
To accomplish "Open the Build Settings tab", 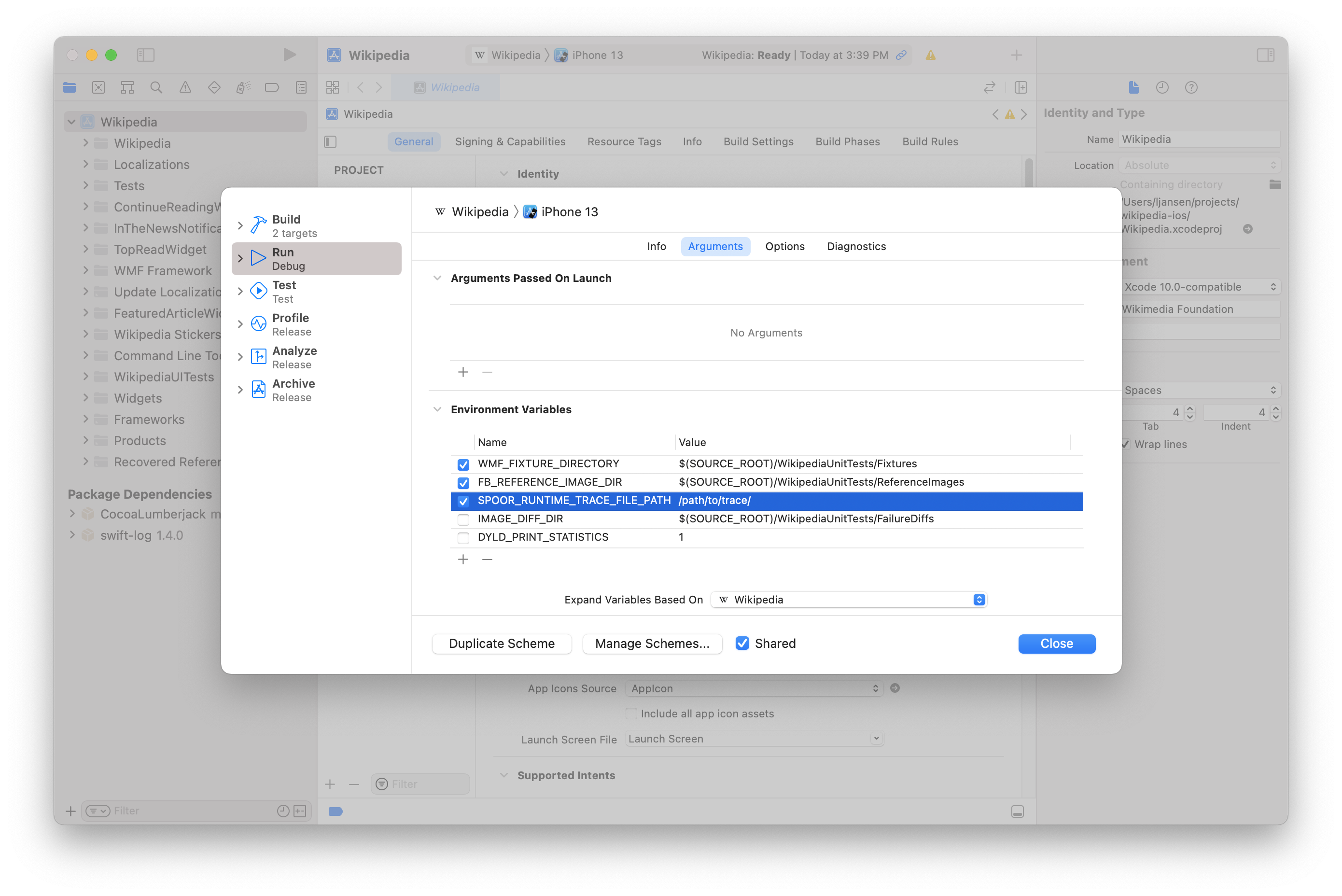I will (758, 142).
